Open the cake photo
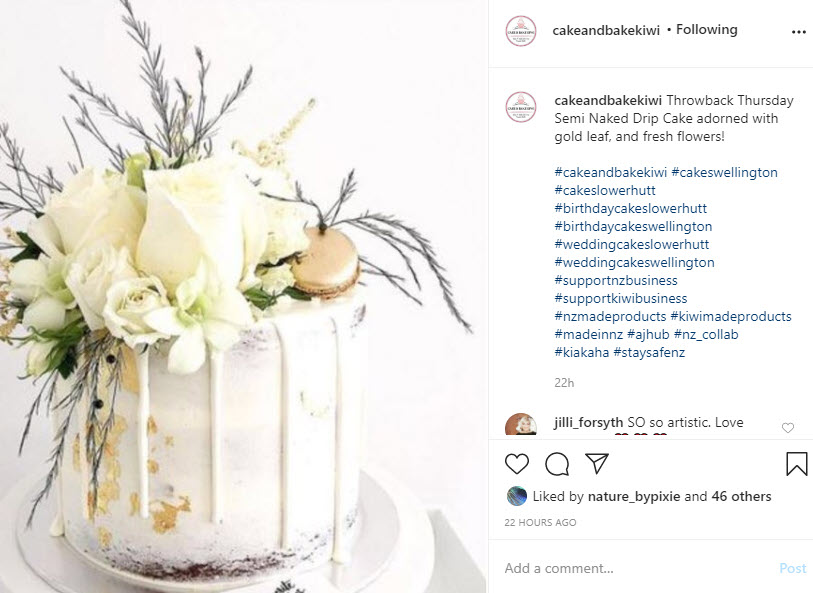This screenshot has height=593, width=813. (x=243, y=296)
